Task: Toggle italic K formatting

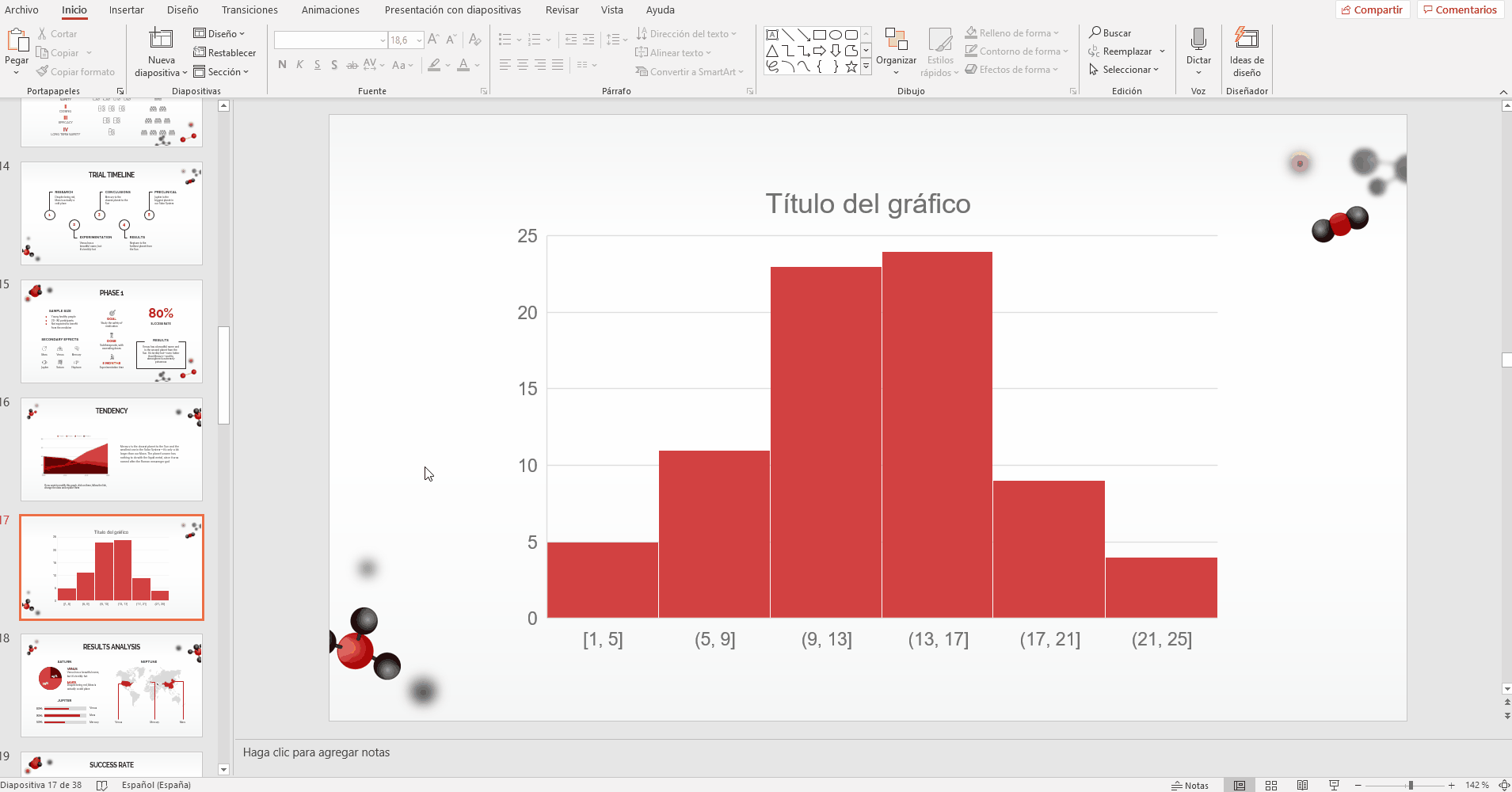Action: click(x=299, y=65)
